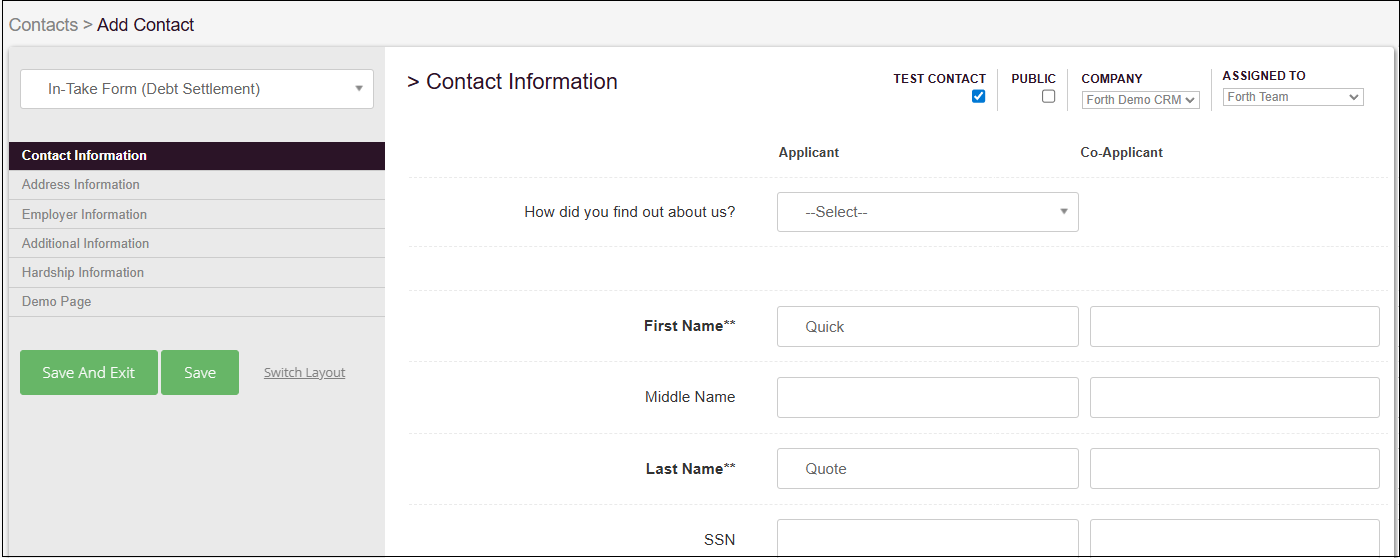Image resolution: width=1400 pixels, height=558 pixels.
Task: Open the Employer Information section
Action: click(x=197, y=214)
